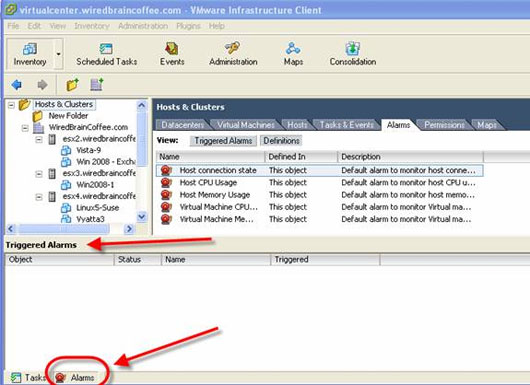
Task: Select the Vyatta3 virtual machine icon
Action: click(x=66, y=219)
